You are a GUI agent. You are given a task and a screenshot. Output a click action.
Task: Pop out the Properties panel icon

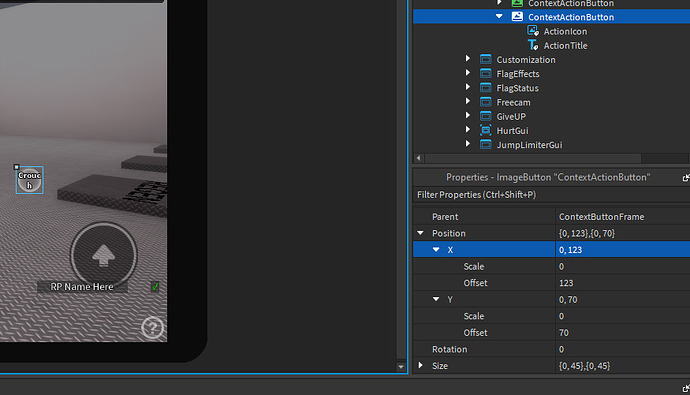point(686,178)
